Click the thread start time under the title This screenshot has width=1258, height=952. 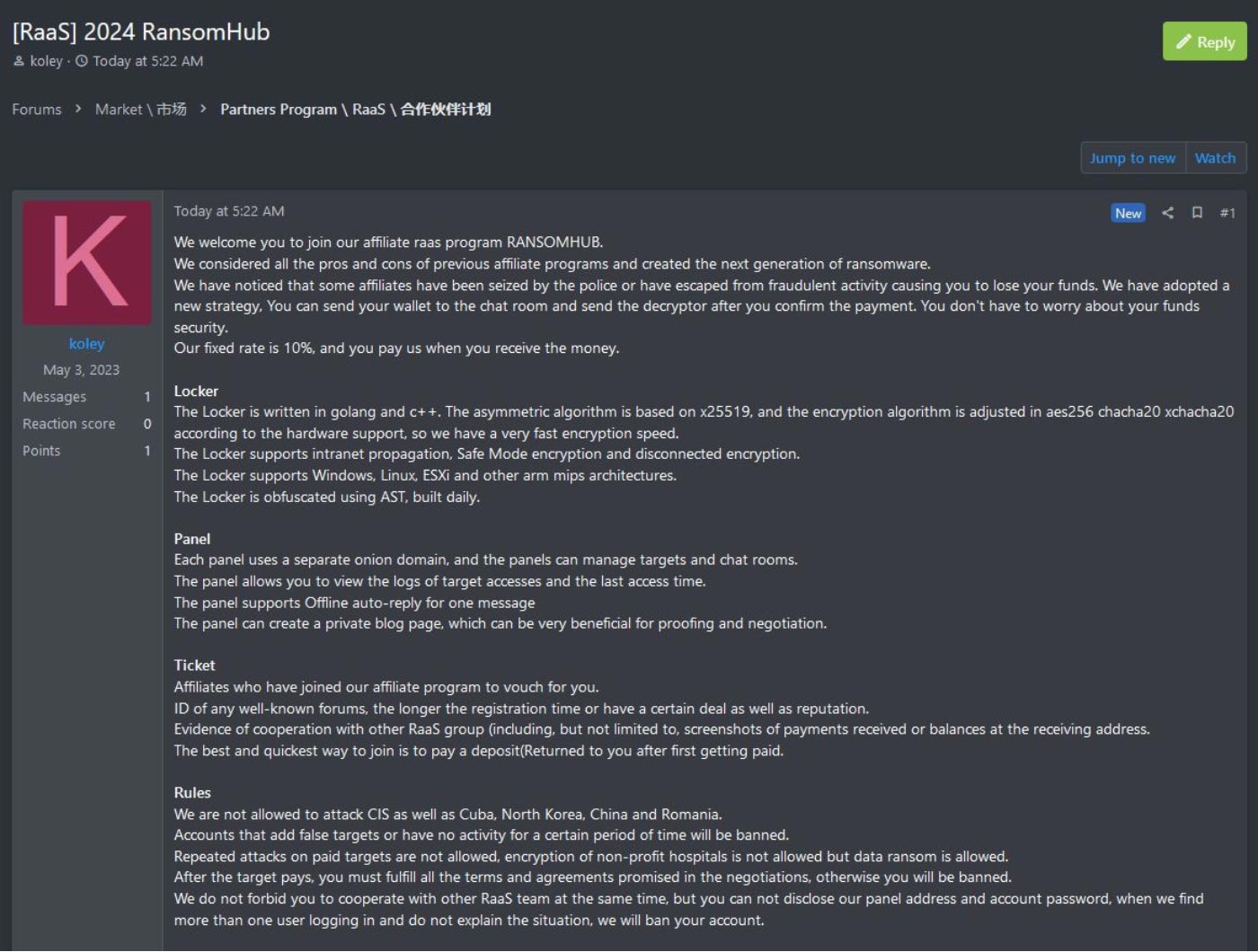[x=148, y=61]
